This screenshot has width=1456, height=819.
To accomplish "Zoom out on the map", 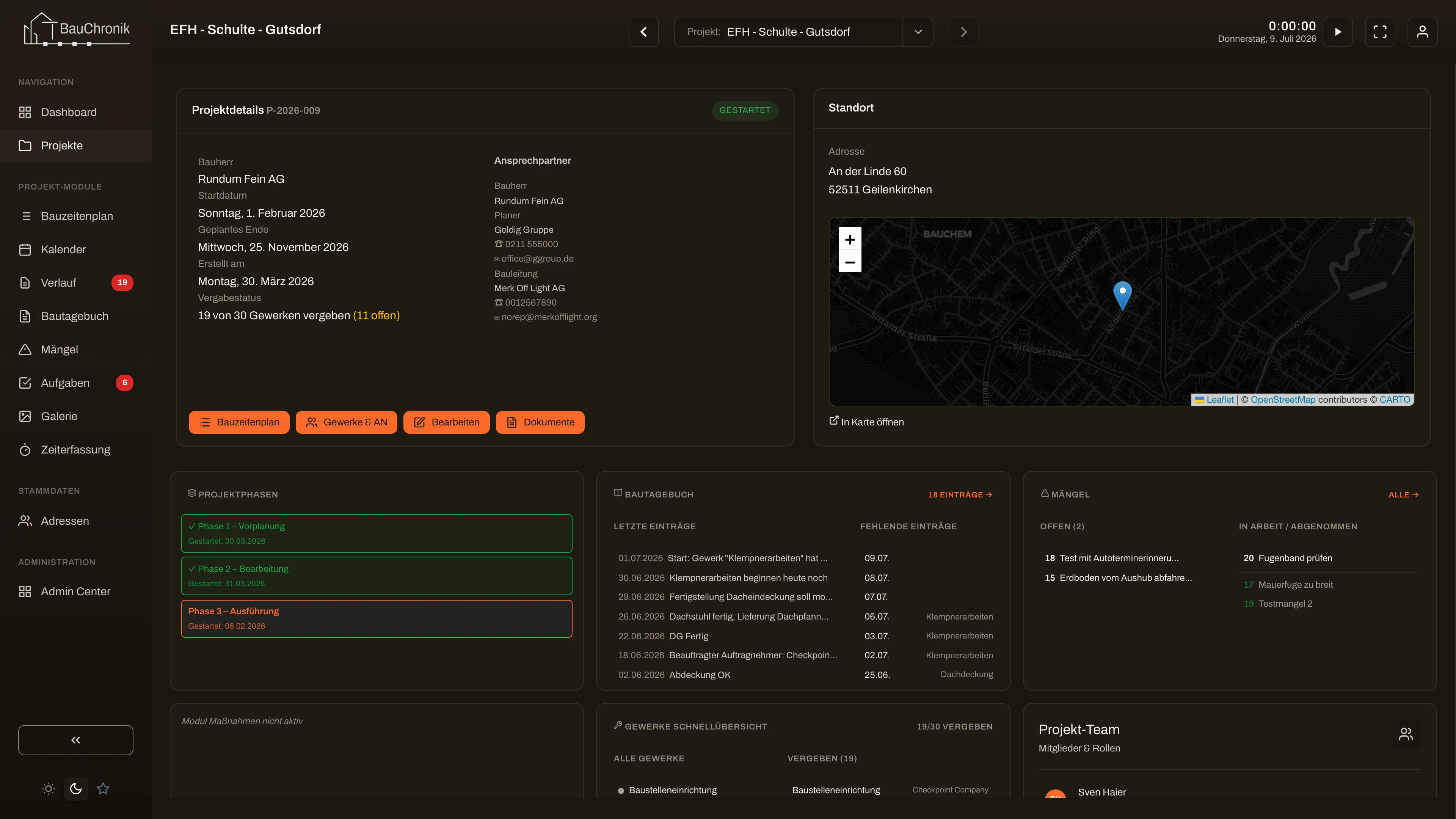I will (849, 262).
